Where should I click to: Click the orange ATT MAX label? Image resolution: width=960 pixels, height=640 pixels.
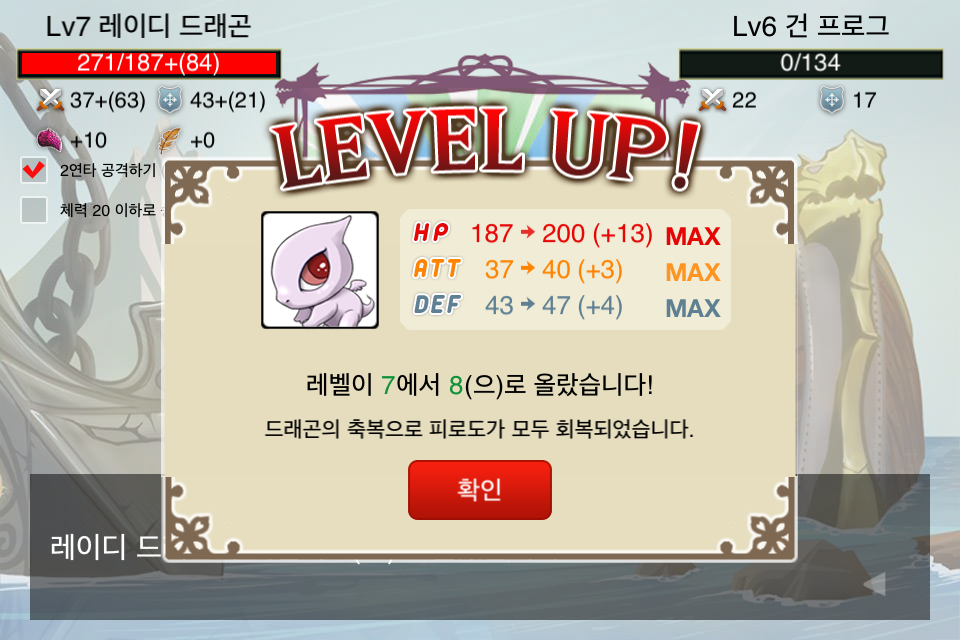[692, 273]
